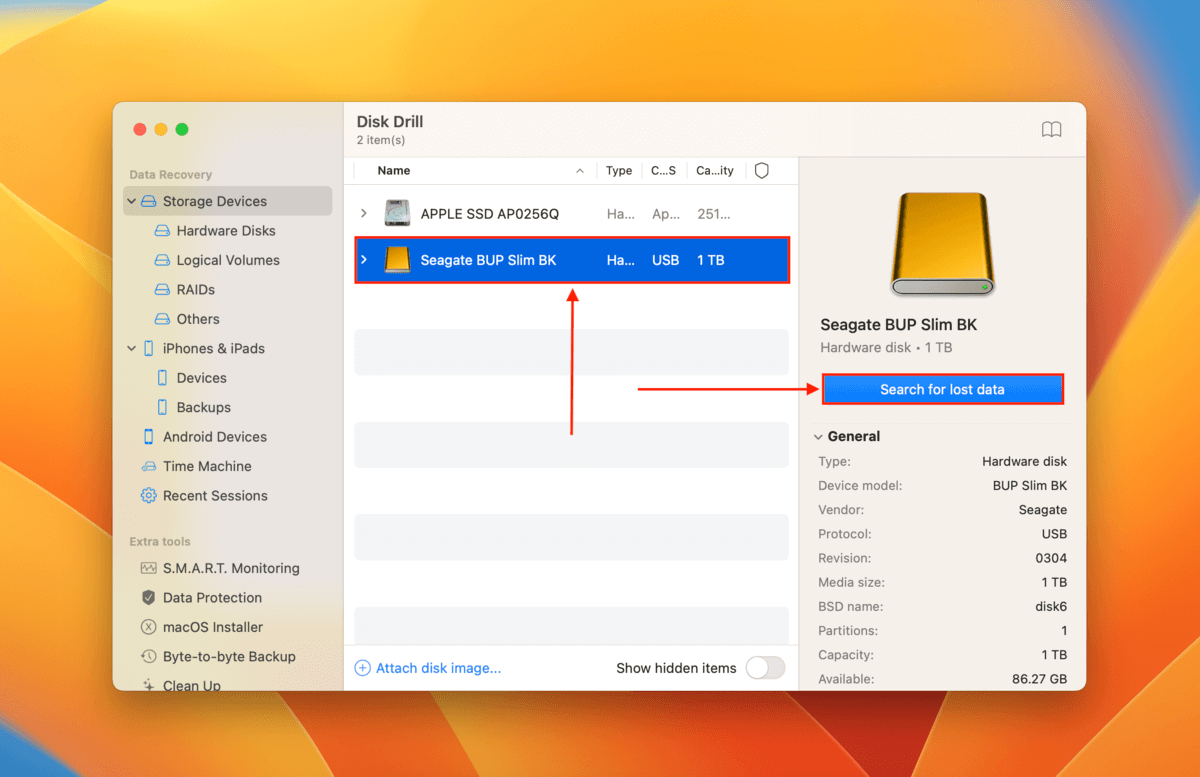Click the S.M.A.R.T. Monitoring pulse icon
Image resolution: width=1200 pixels, height=777 pixels.
tap(149, 568)
